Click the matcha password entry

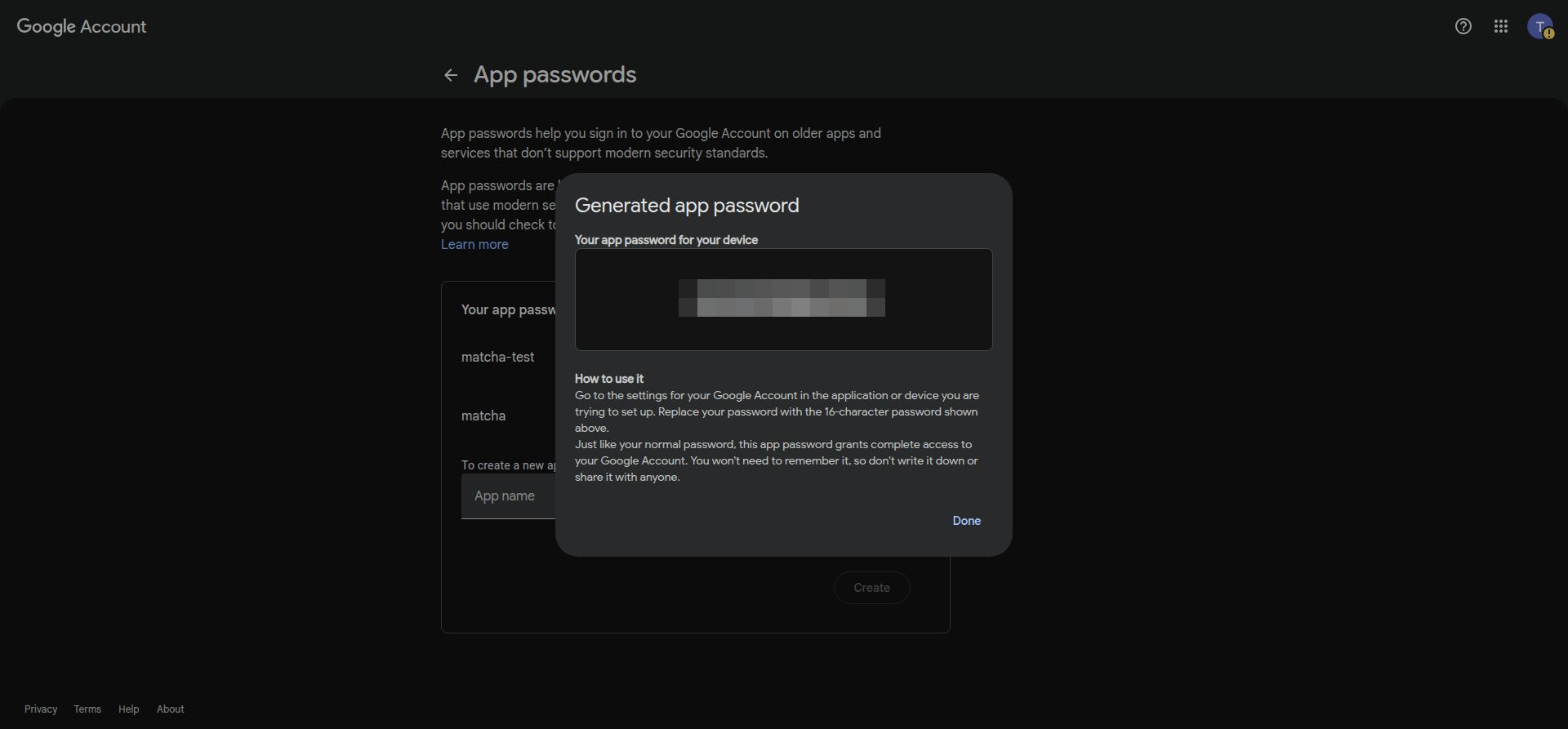(x=483, y=416)
